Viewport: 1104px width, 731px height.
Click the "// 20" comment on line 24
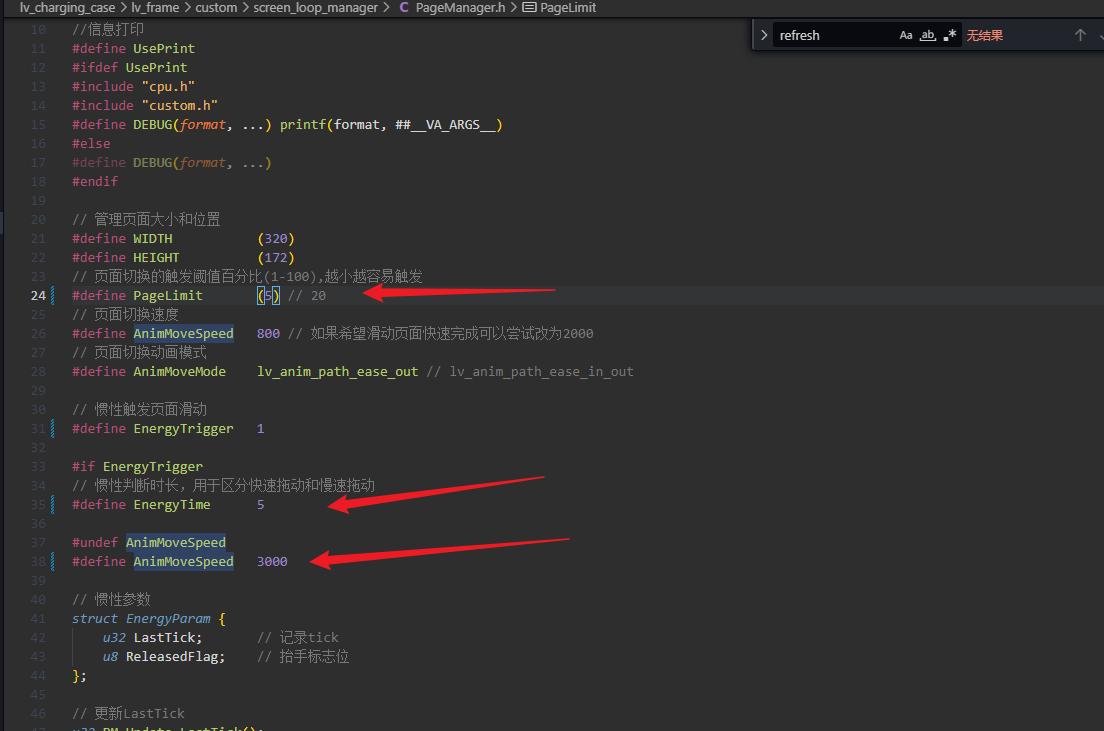(307, 296)
